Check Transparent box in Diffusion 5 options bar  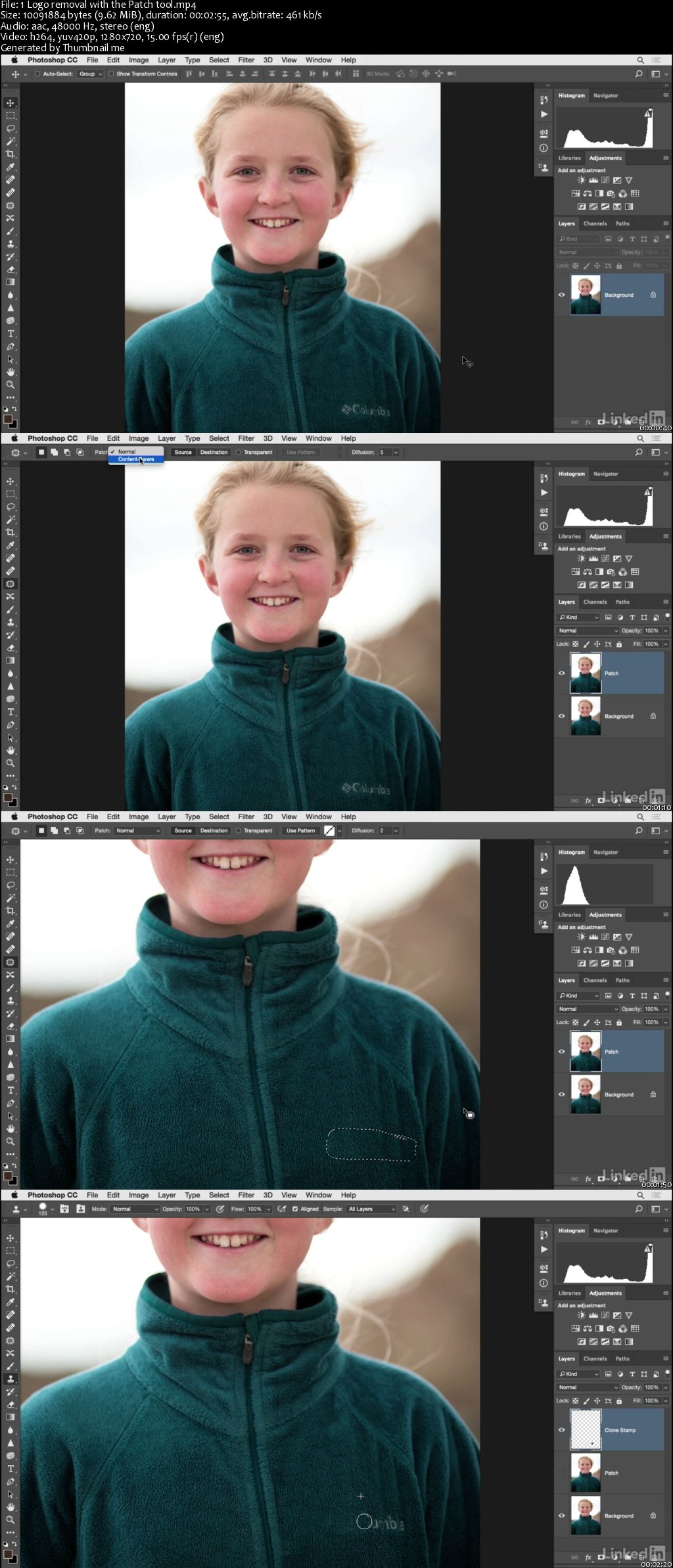coord(239,452)
